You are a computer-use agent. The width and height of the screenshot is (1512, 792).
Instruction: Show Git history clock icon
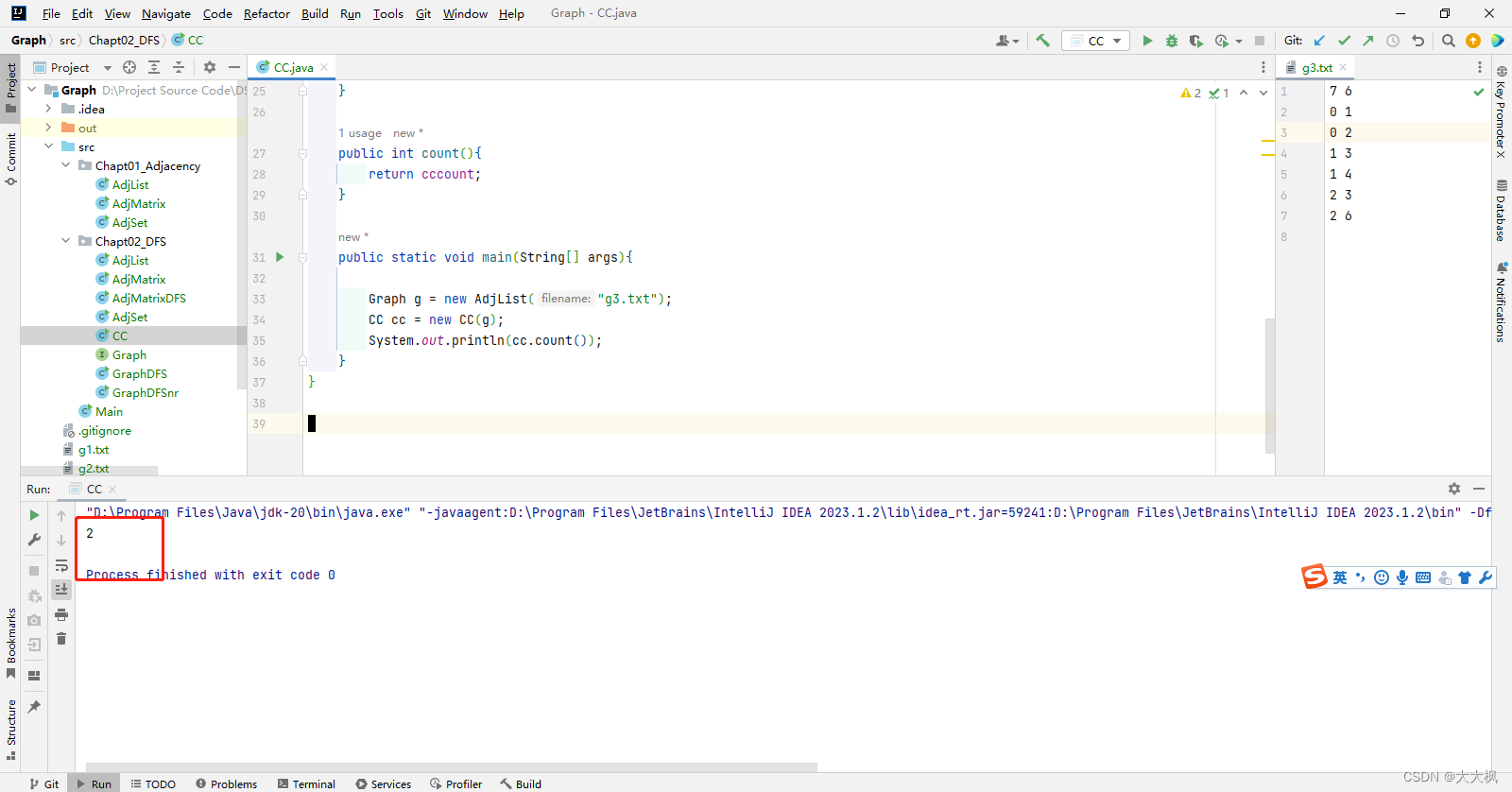(1393, 41)
